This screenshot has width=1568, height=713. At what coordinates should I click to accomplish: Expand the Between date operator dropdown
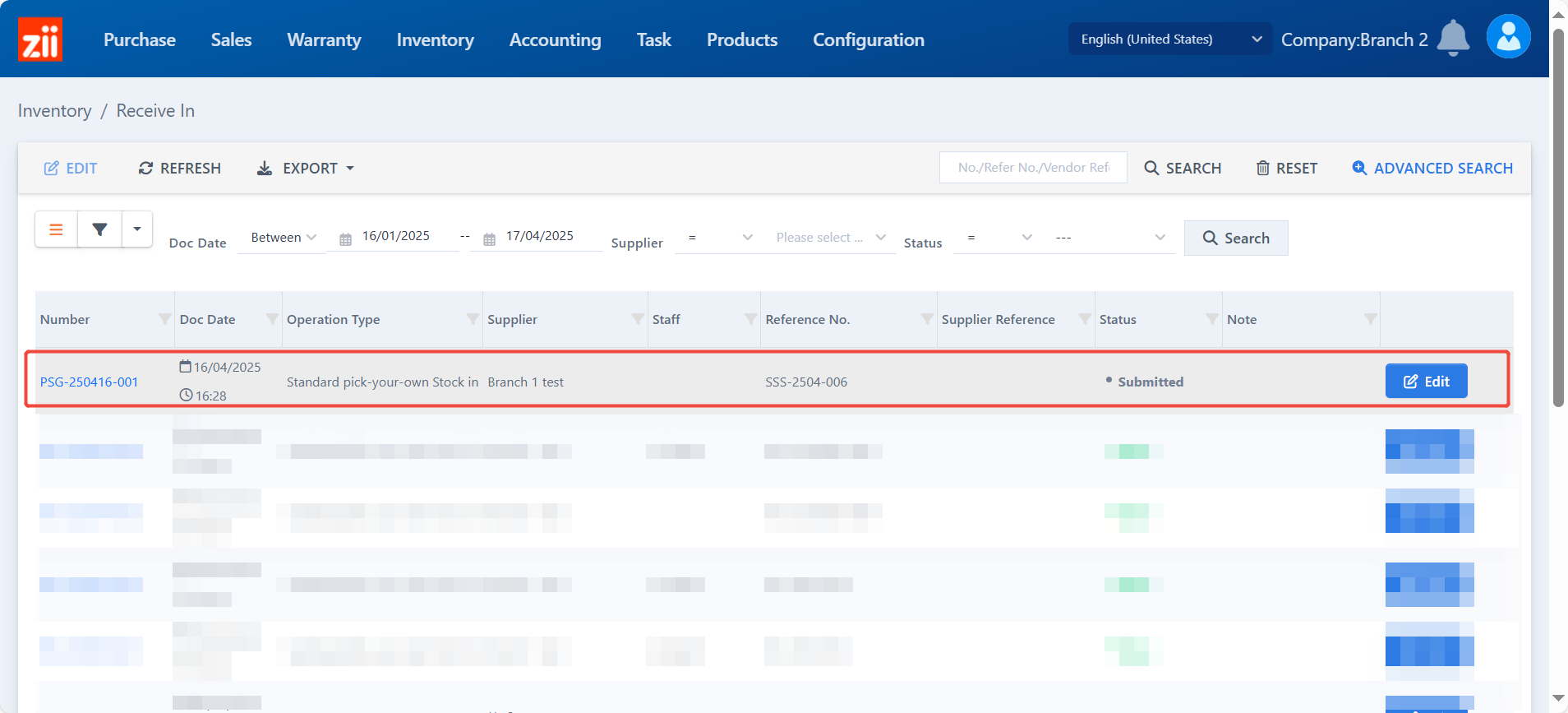click(x=283, y=238)
